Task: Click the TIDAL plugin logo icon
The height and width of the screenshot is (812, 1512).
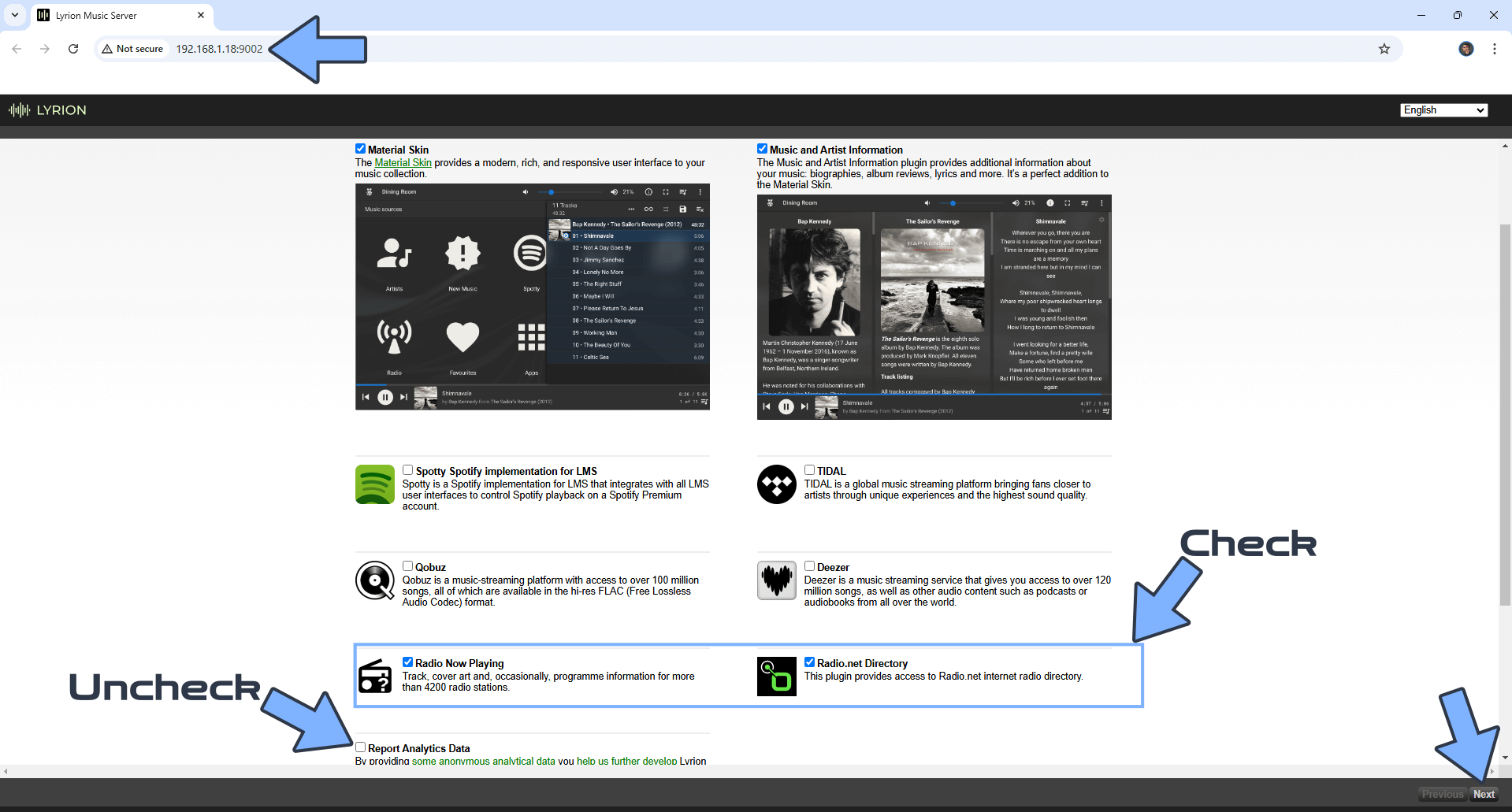Action: [776, 484]
